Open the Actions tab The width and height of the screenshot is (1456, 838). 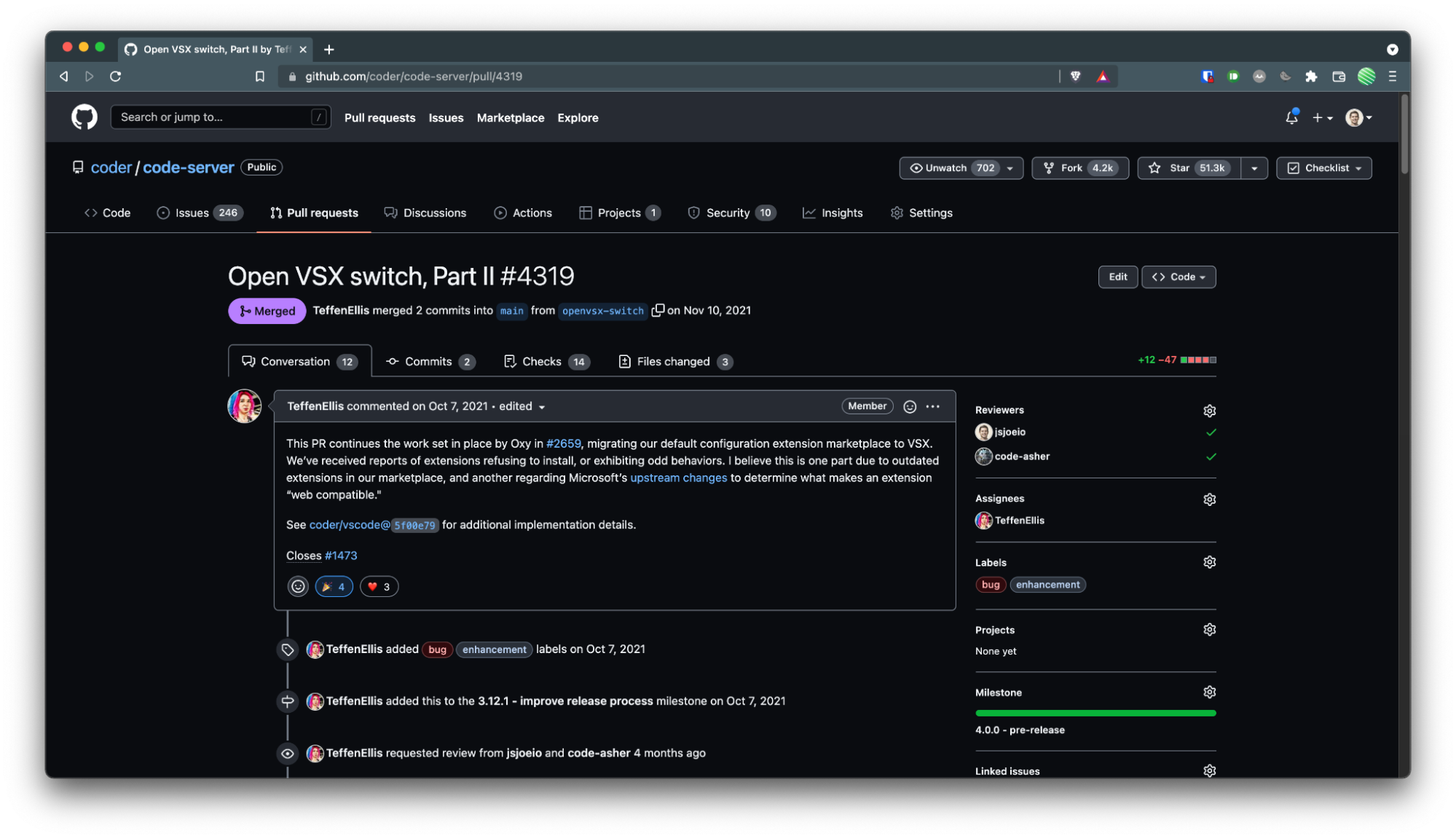tap(523, 213)
